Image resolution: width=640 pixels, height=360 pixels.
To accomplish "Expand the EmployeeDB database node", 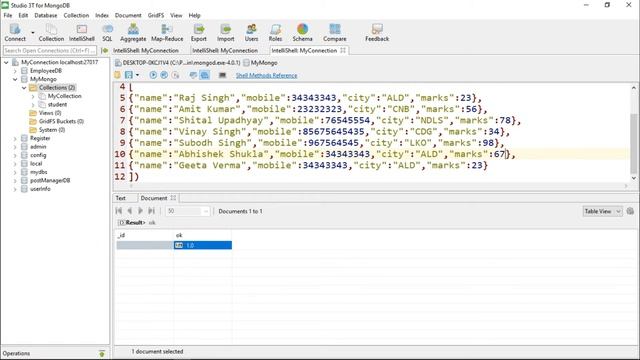I will click(x=15, y=71).
